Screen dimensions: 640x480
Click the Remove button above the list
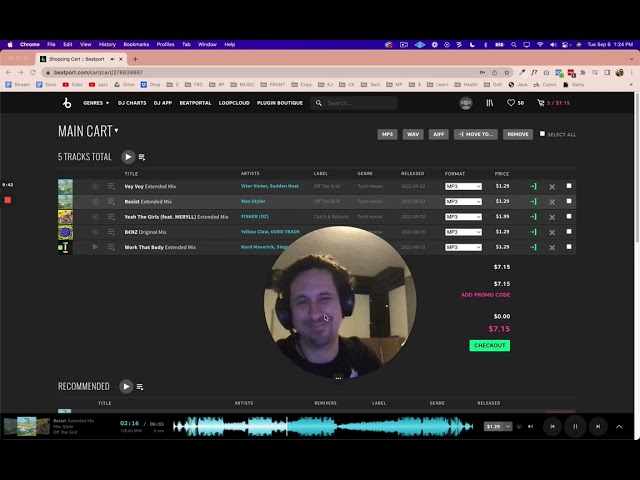518,134
